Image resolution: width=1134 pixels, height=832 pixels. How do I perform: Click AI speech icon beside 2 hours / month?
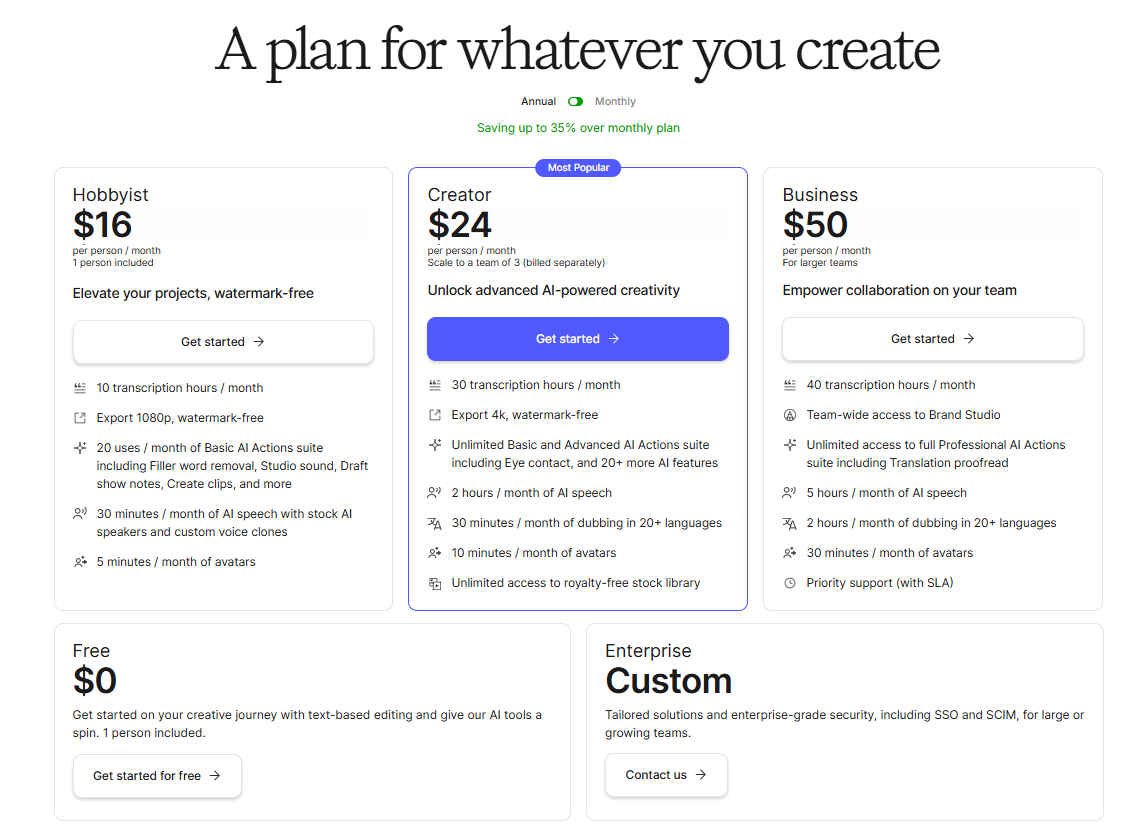(435, 493)
